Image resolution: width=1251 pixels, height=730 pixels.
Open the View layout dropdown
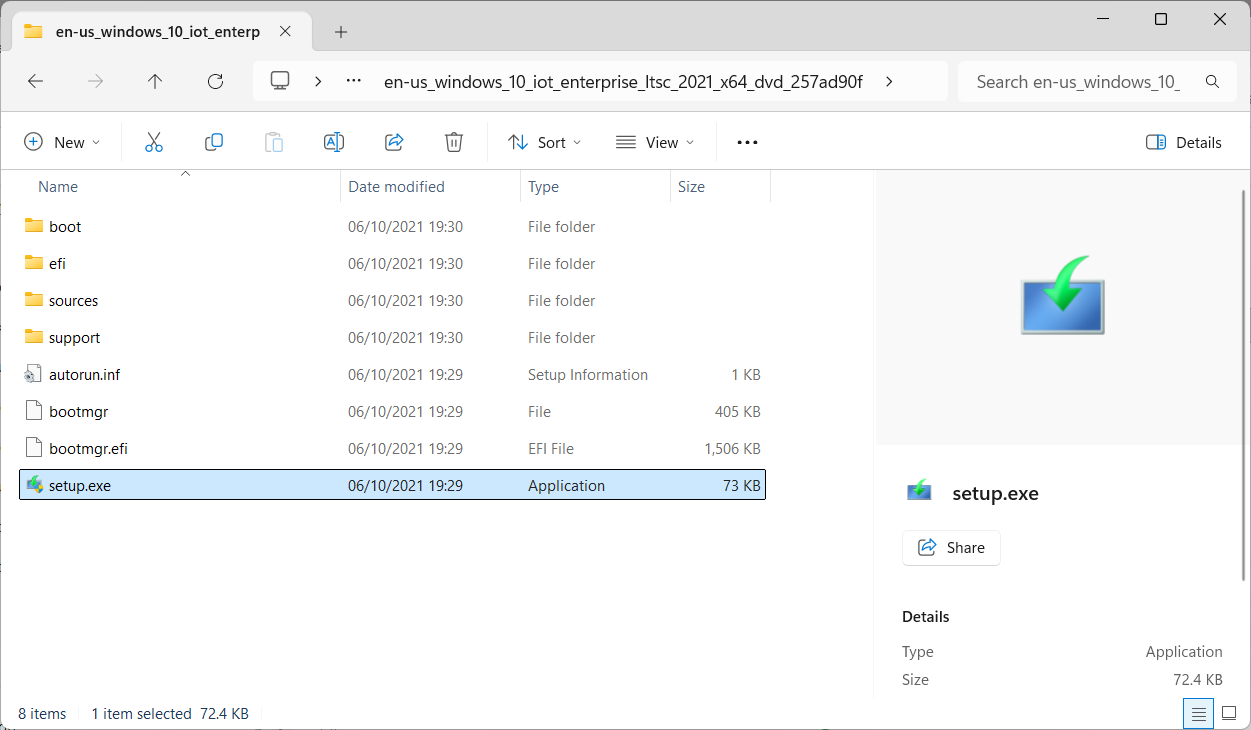point(654,142)
